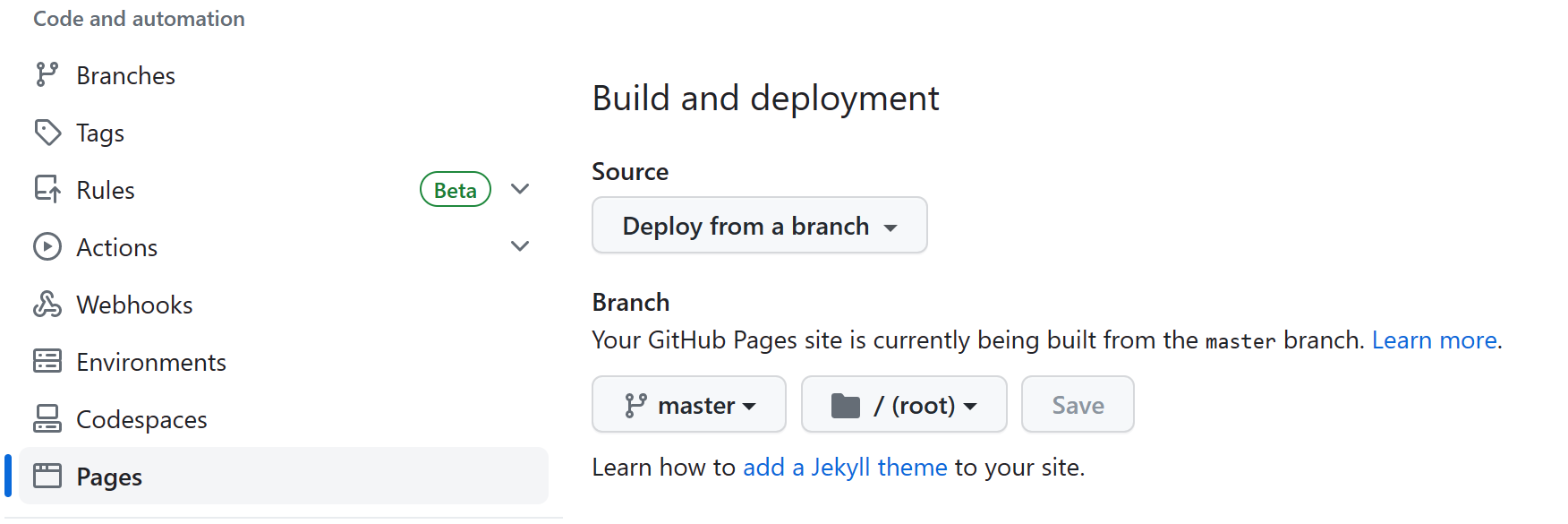This screenshot has width=1568, height=524.
Task: Open the Deploy from a branch dropdown
Action: (x=759, y=226)
